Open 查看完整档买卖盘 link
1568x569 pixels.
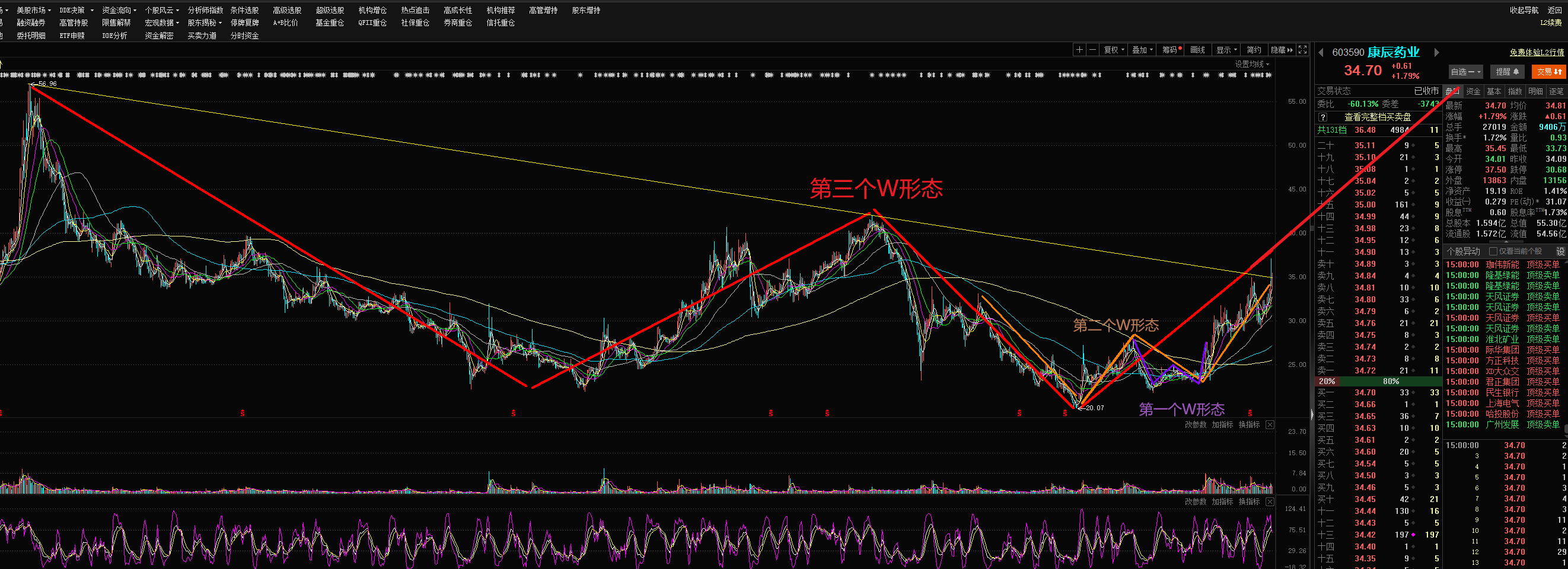click(x=1378, y=117)
